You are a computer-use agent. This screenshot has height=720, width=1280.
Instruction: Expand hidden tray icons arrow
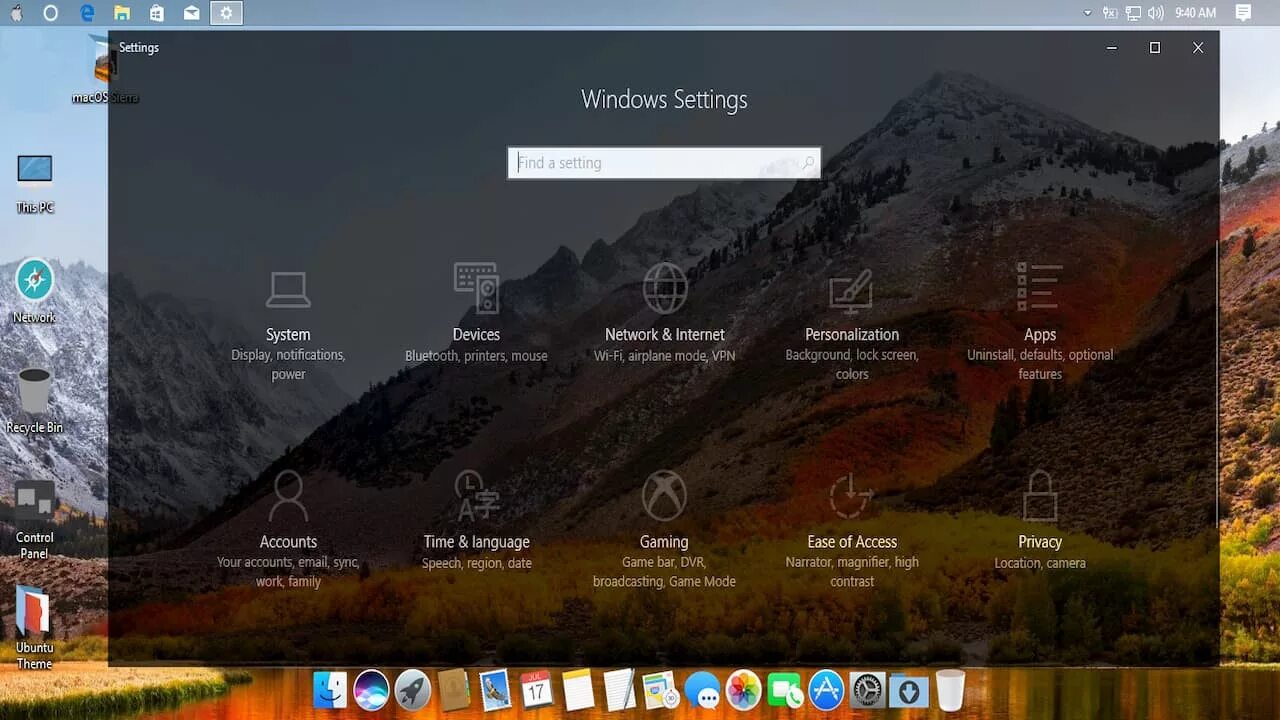[1088, 13]
